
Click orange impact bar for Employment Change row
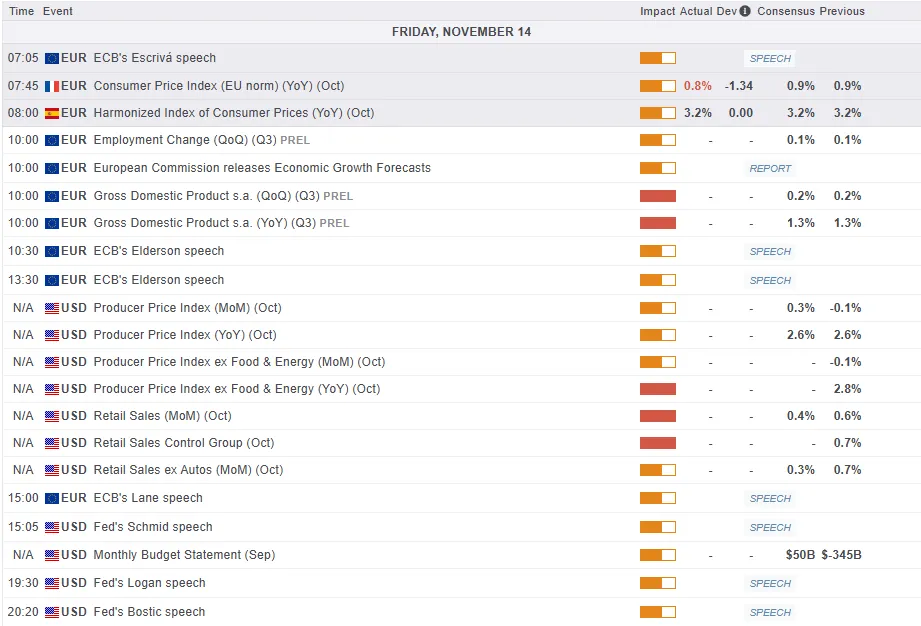[x=658, y=140]
